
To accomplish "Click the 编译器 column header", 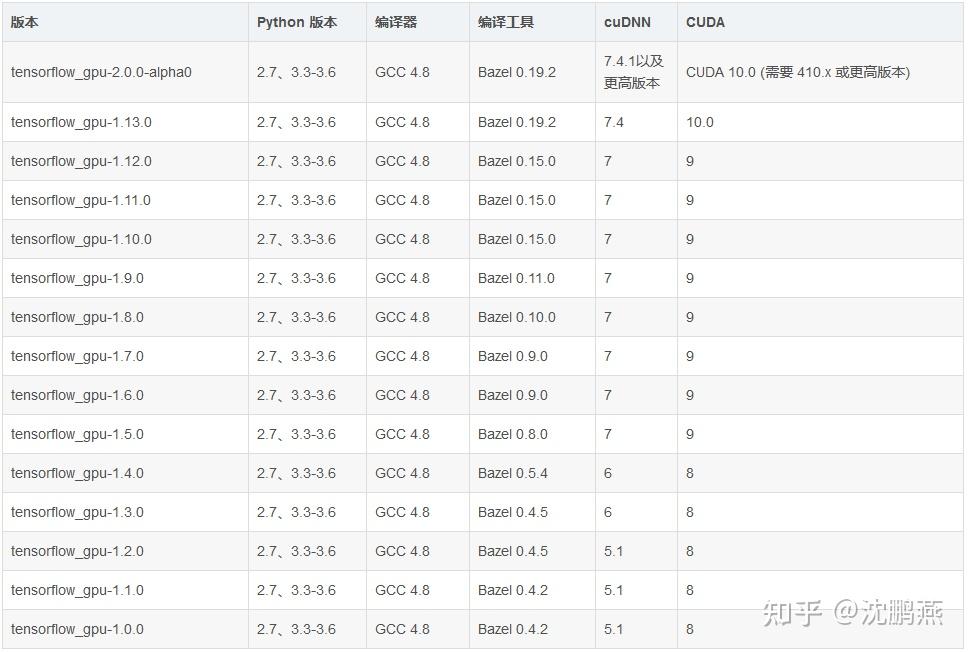I will click(396, 22).
